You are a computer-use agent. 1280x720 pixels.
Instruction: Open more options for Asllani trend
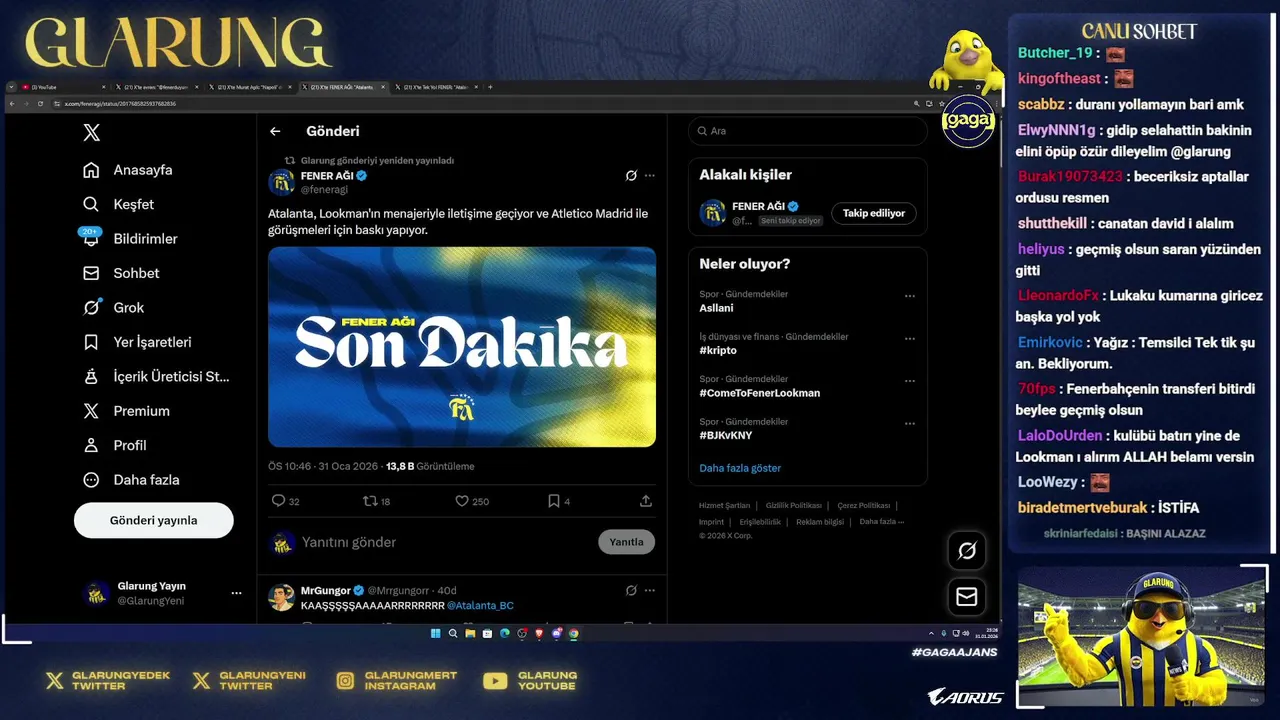[x=910, y=296]
